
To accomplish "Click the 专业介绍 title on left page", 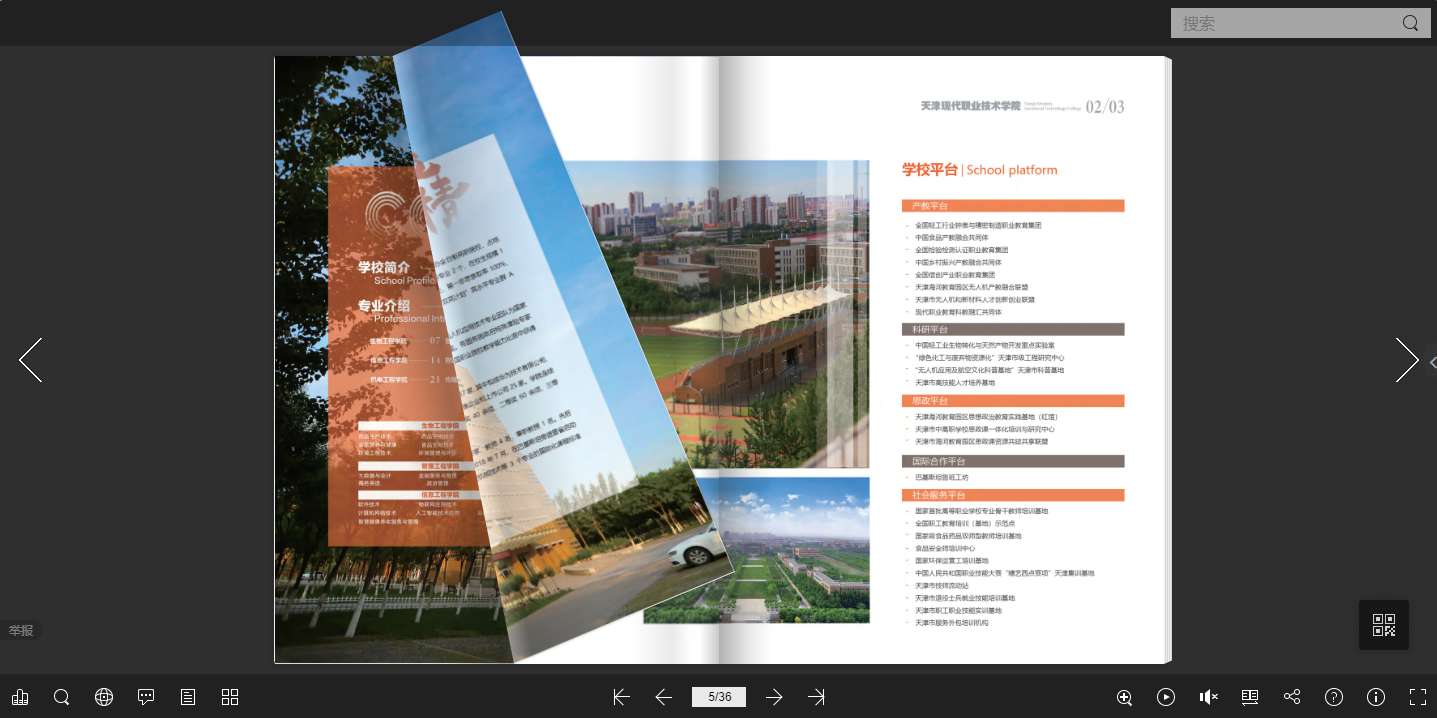I will tap(384, 306).
